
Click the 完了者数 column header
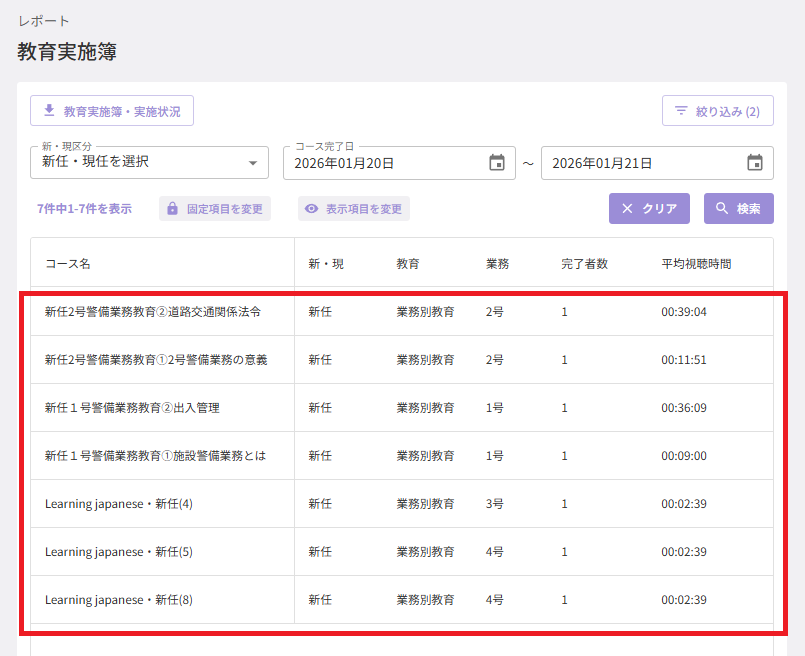[x=584, y=264]
